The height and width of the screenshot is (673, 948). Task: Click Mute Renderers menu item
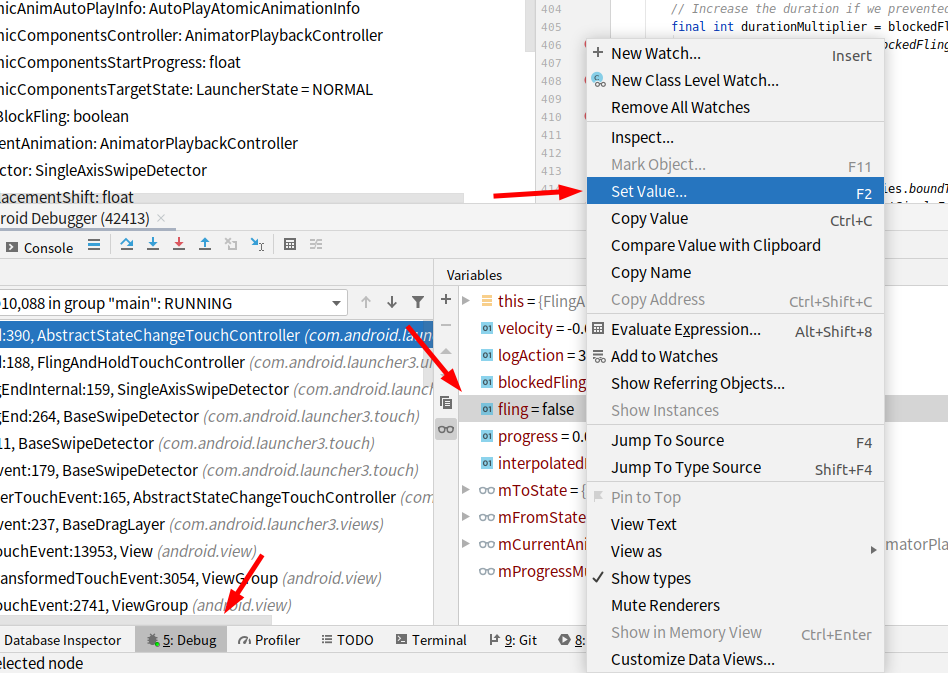735,605
